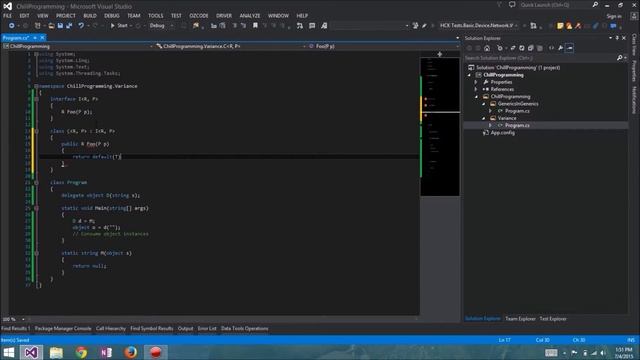Open the ANALYZE menu
Image resolution: width=640 pixels, height=360 pixels.
[x=250, y=16]
